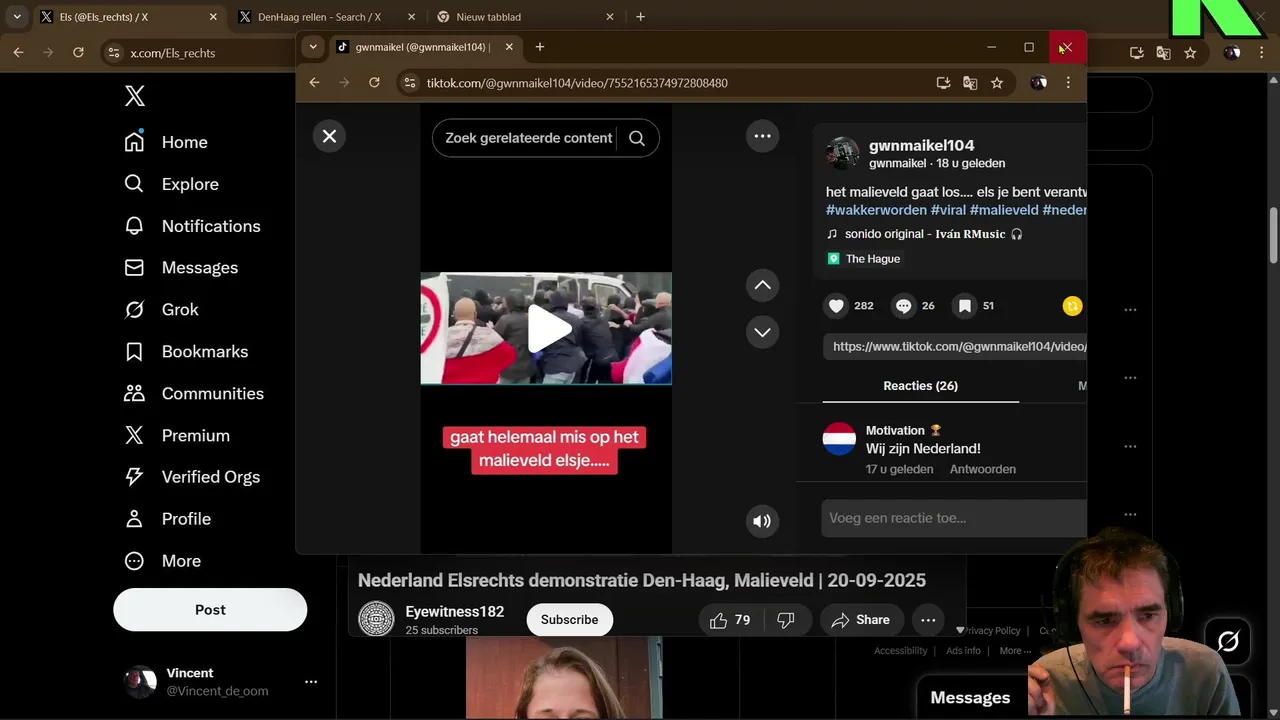The image size is (1280, 720).
Task: Click the search magnifier in TikTok search
Action: pos(637,138)
